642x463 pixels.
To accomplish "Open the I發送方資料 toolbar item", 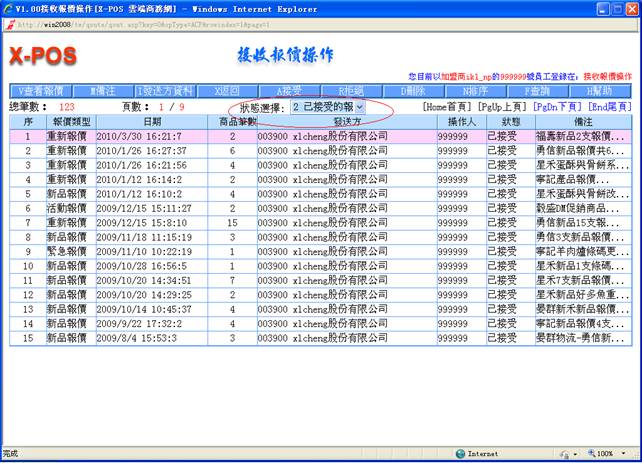I will coord(166,90).
